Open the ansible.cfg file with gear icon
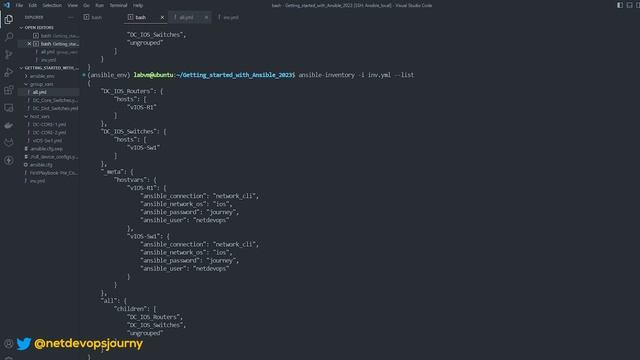Image resolution: width=640 pixels, height=360 pixels. (41, 165)
